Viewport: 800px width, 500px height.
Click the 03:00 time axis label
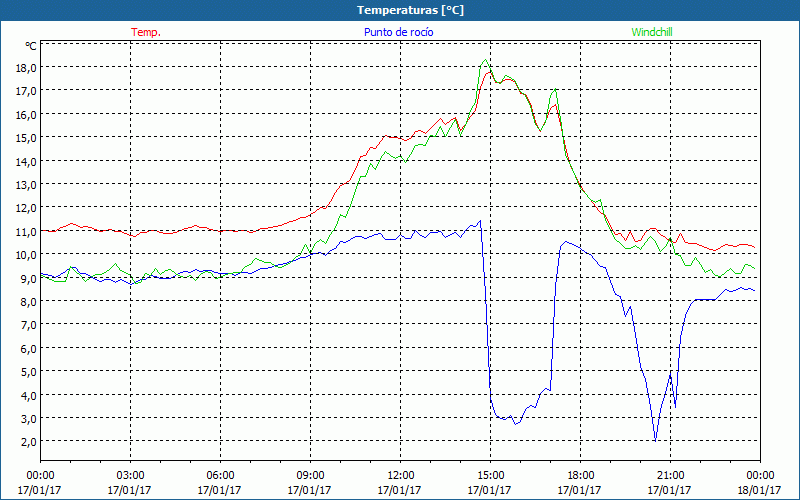tap(131, 476)
